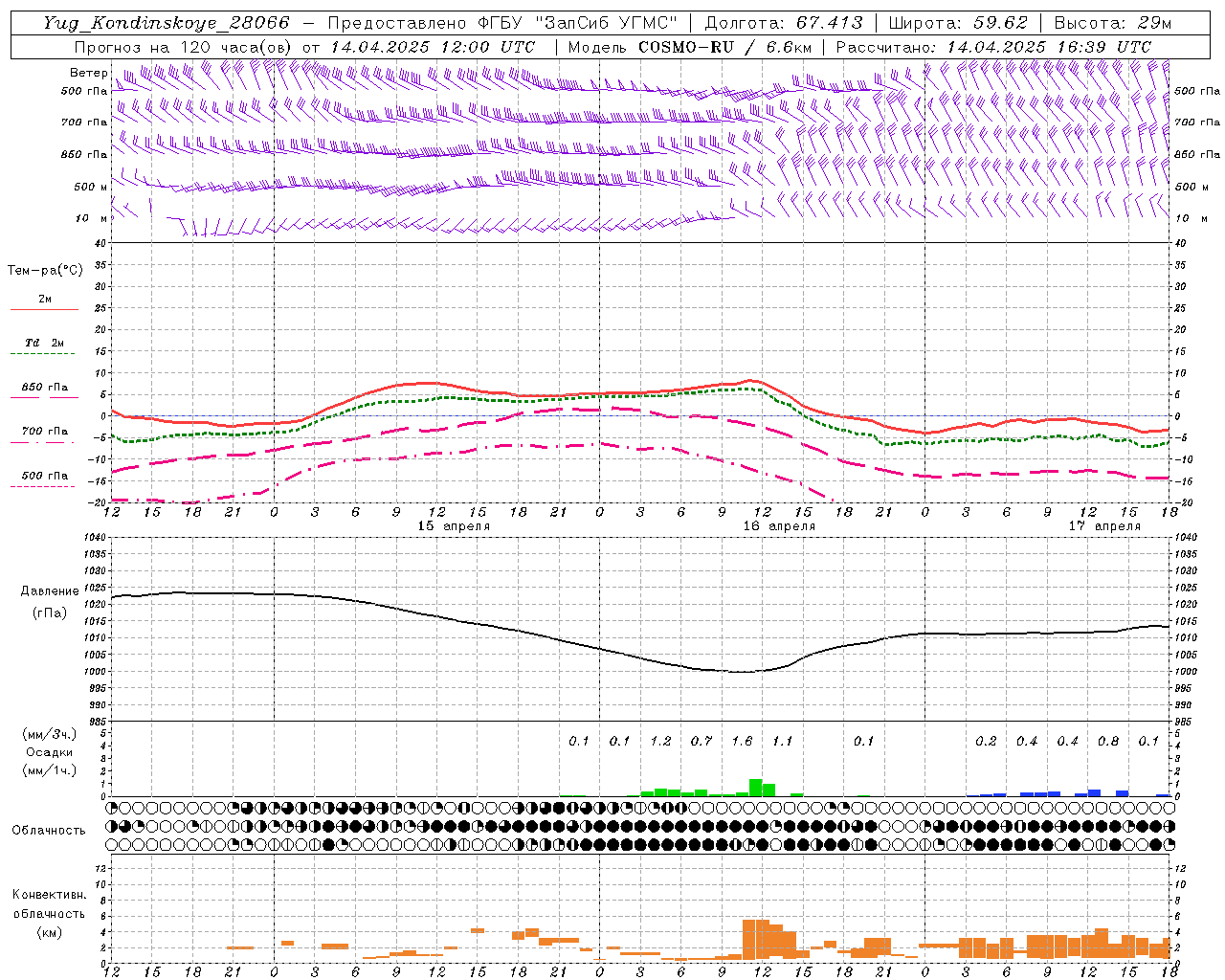Click the 15 апреля date label
Viewport: 1225px width, 980px height.
454,526
